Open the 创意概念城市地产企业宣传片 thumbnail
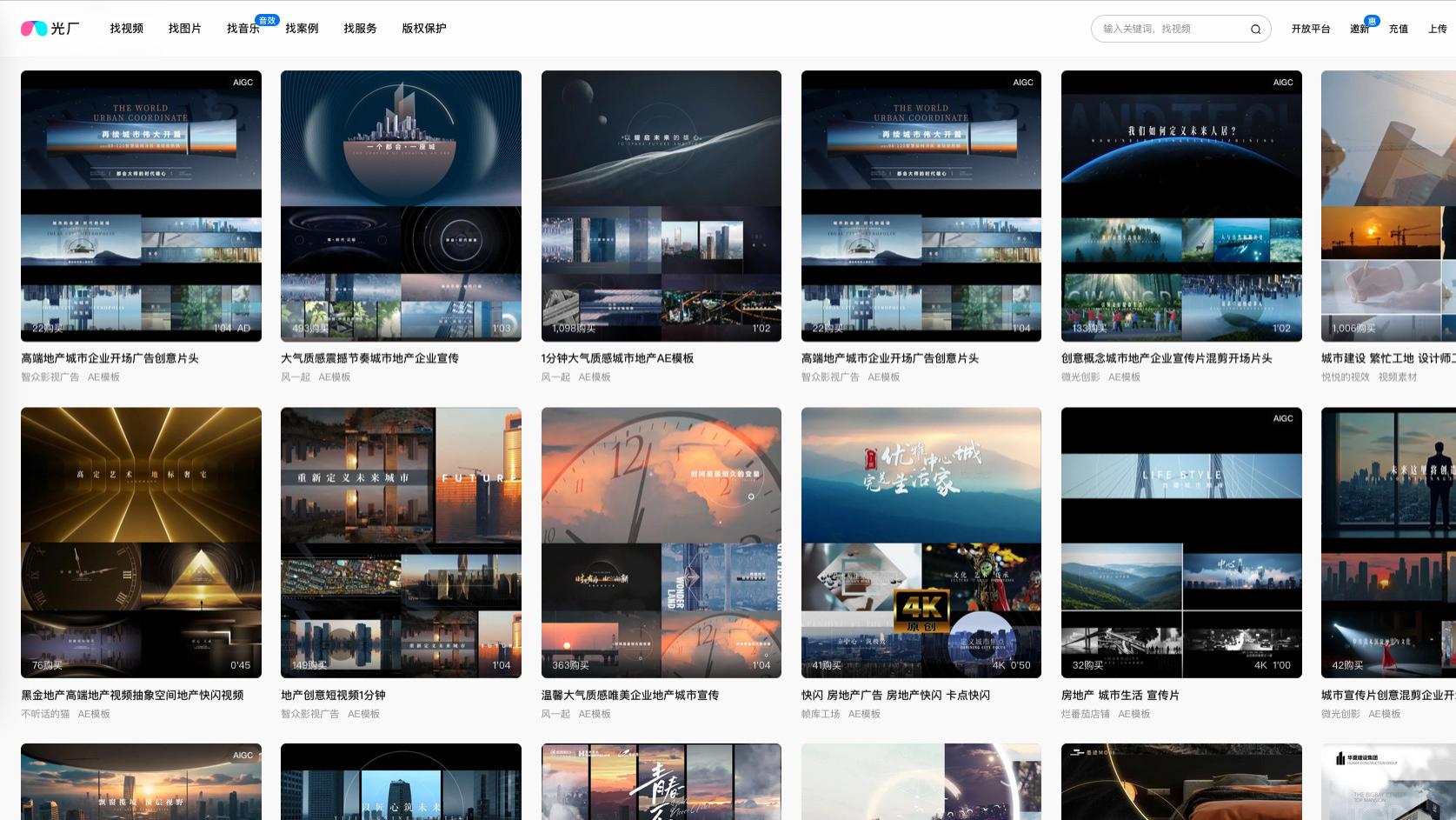 (1181, 206)
